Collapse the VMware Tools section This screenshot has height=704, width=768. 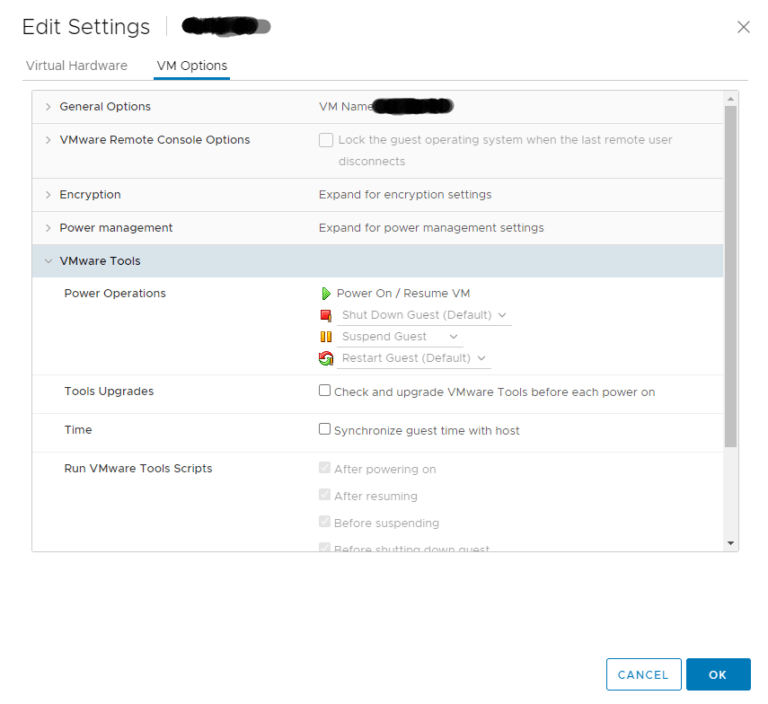pyautogui.click(x=48, y=261)
